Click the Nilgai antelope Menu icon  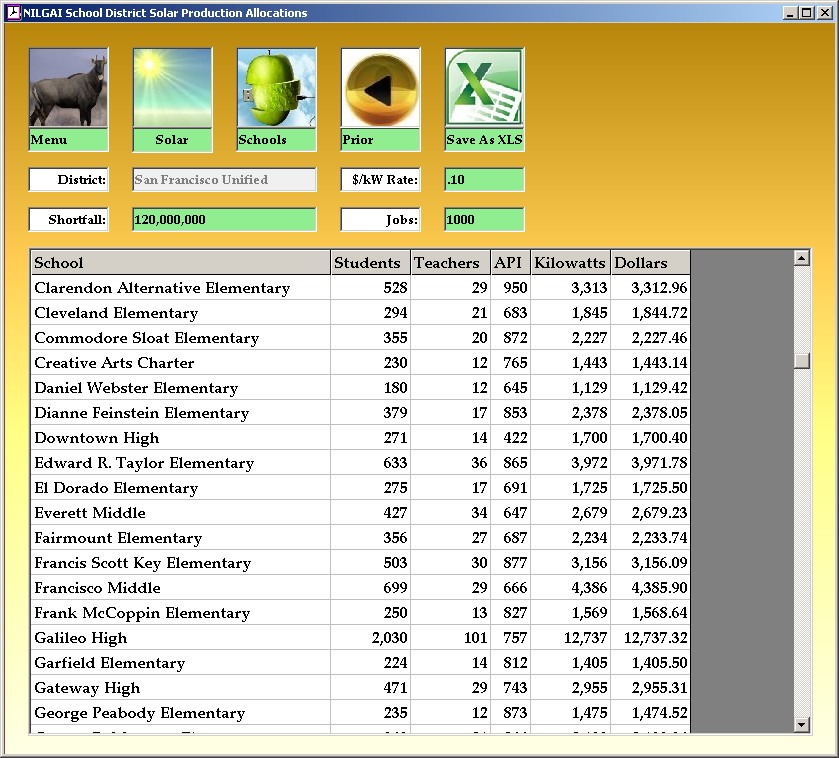[68, 89]
